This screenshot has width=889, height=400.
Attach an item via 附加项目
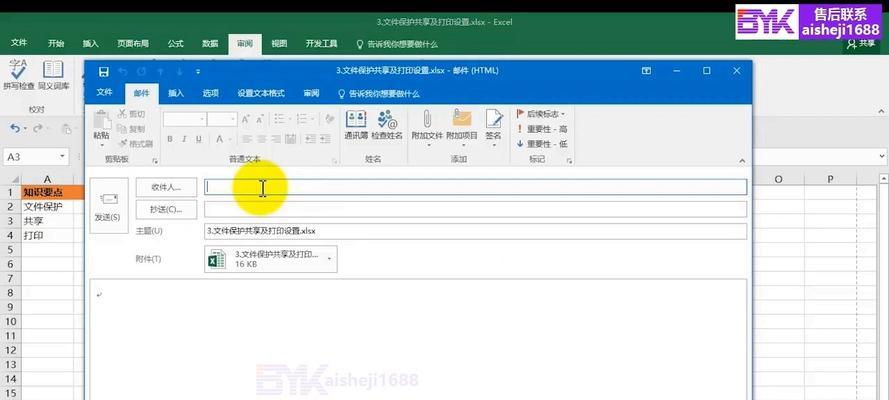pyautogui.click(x=462, y=128)
